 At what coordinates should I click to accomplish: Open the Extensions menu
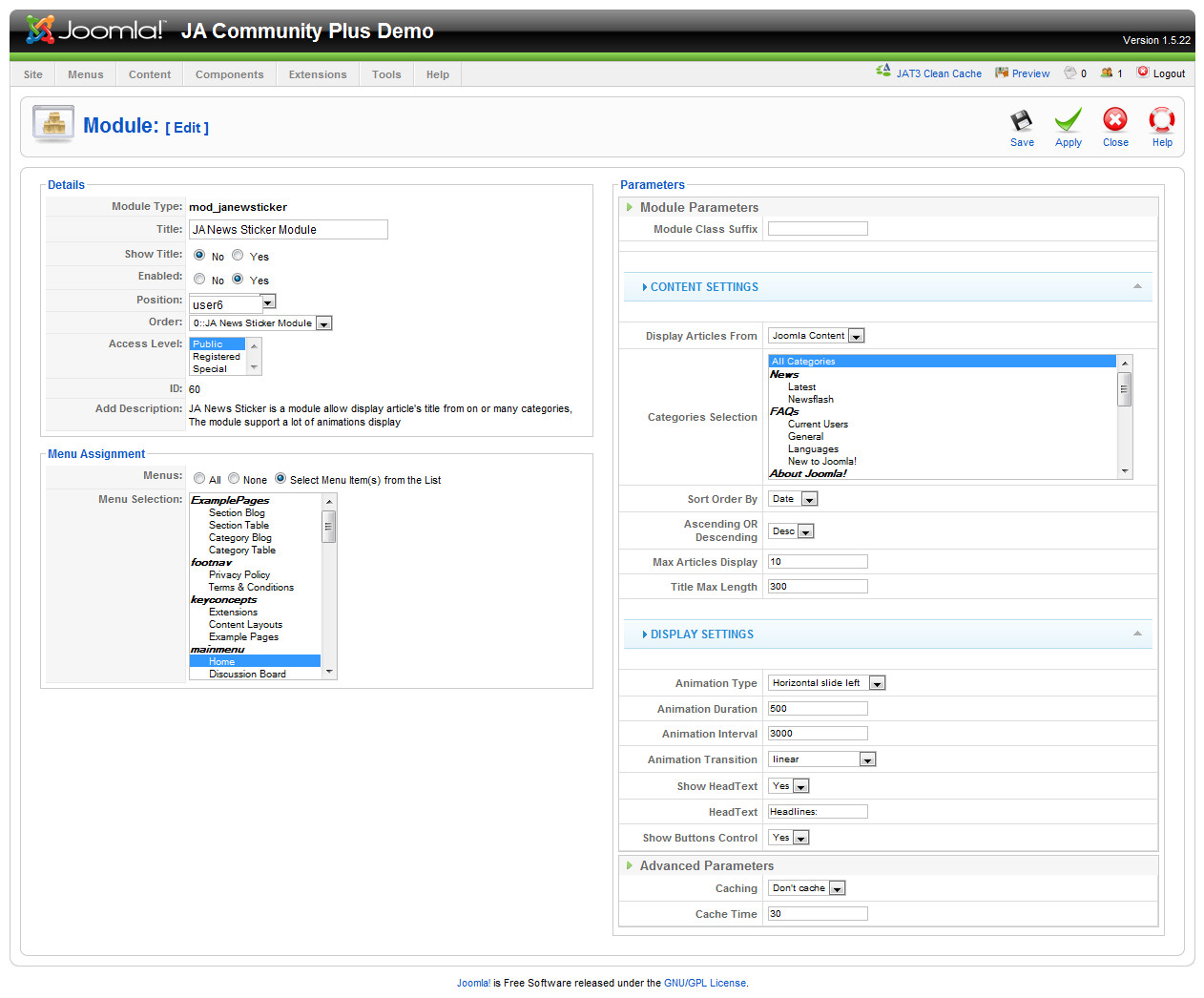[318, 74]
